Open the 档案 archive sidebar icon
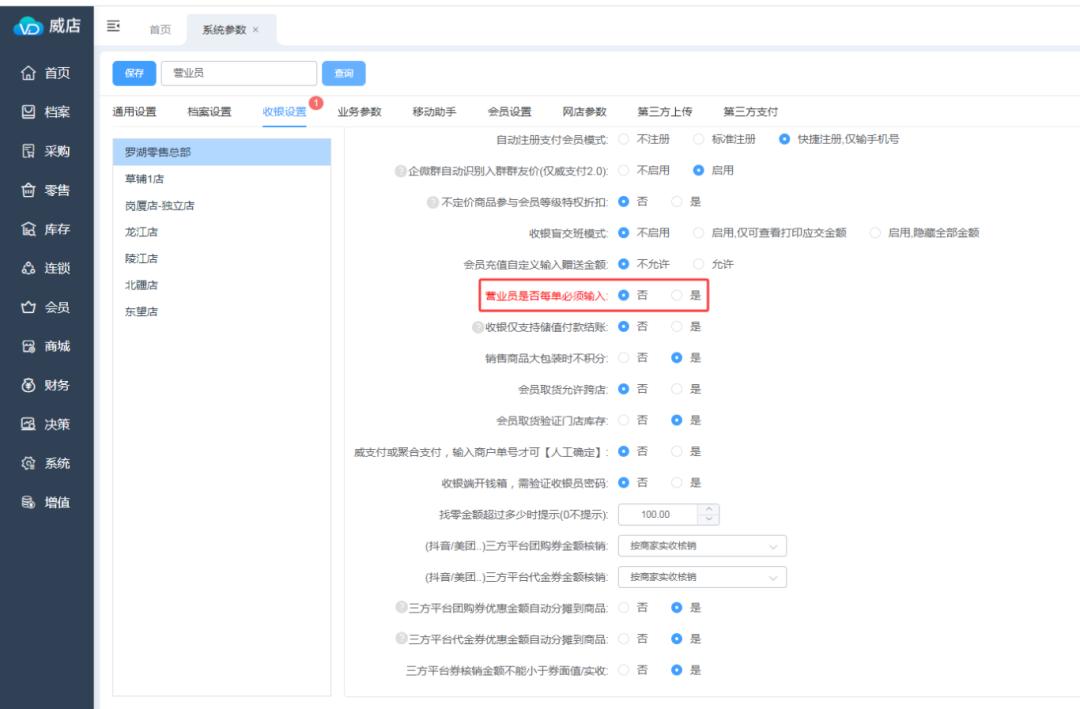1080x709 pixels. 28,112
